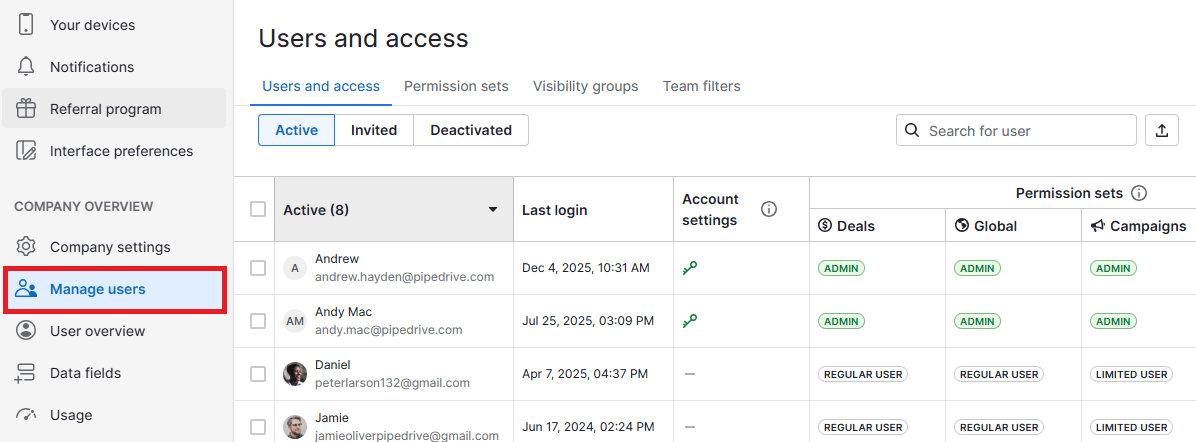Tick the checkbox for Andy Mac's row
The height and width of the screenshot is (442, 1196).
pyautogui.click(x=258, y=321)
